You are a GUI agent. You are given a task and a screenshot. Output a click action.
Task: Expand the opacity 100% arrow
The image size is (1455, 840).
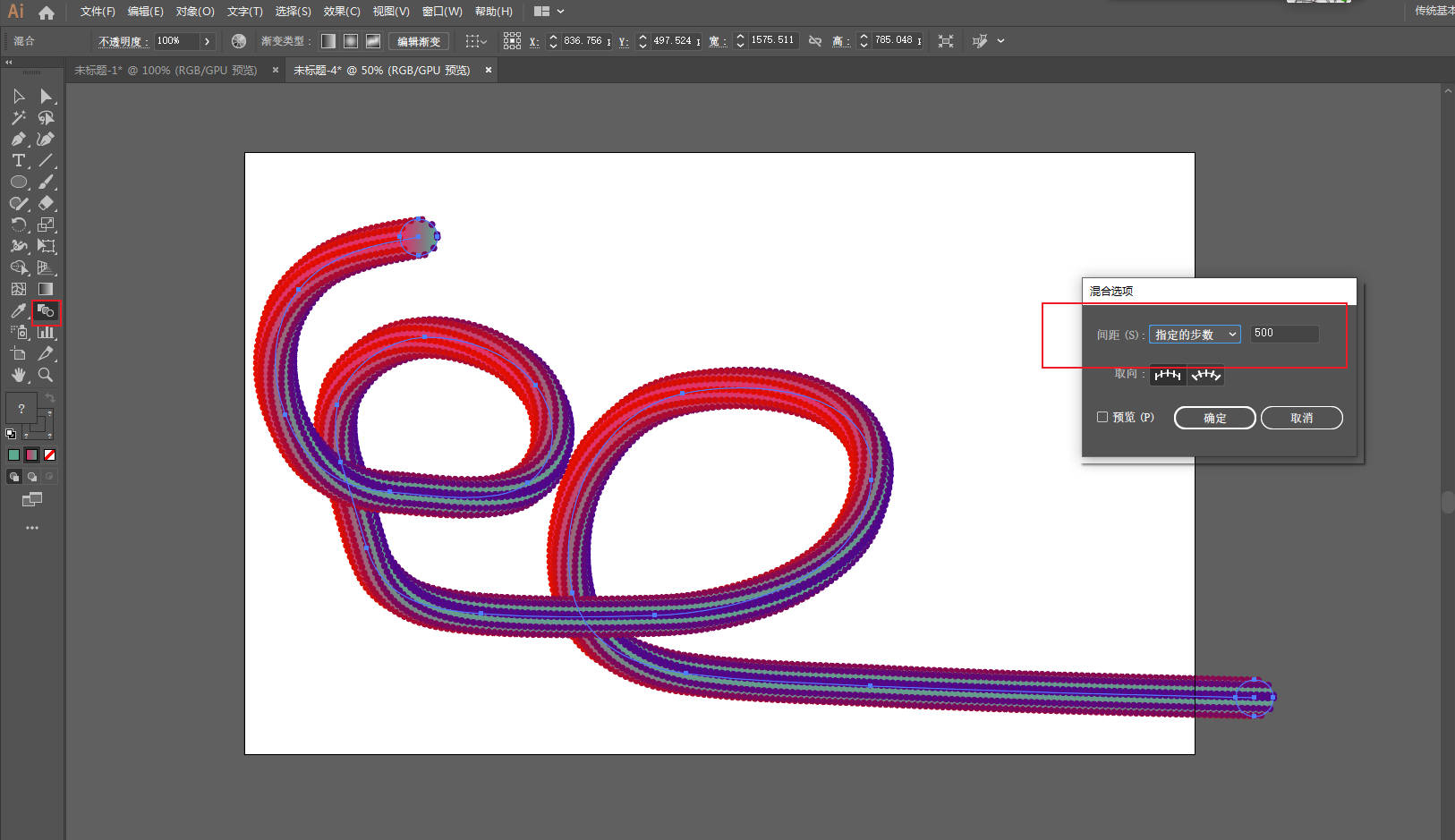coord(207,41)
